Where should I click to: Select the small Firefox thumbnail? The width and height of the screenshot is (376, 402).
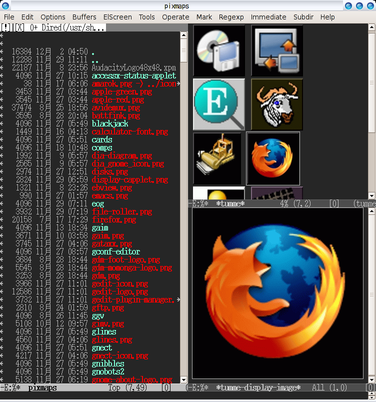point(273,158)
